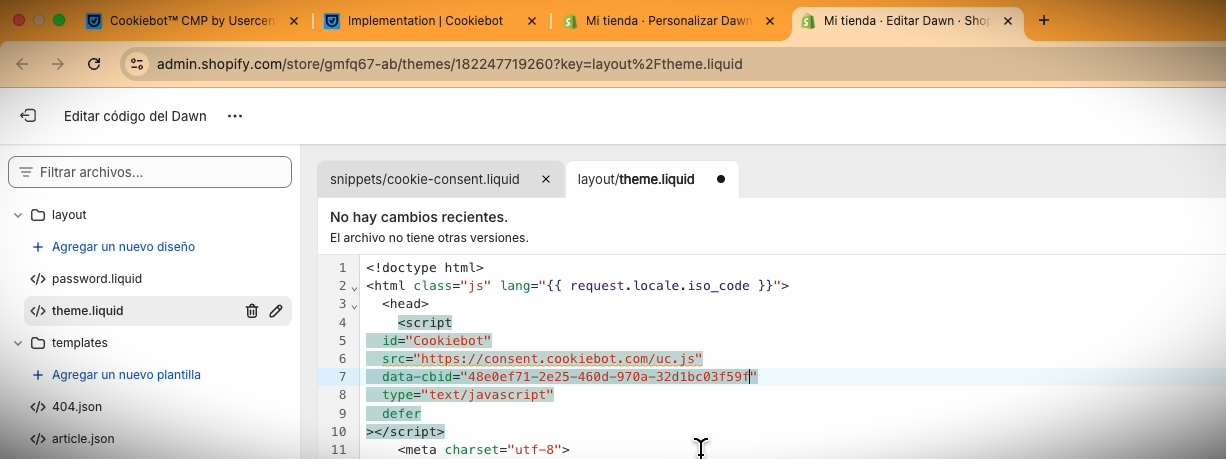The image size is (1226, 459).
Task: Click the id="Cookiebot" code line
Action: (x=437, y=341)
